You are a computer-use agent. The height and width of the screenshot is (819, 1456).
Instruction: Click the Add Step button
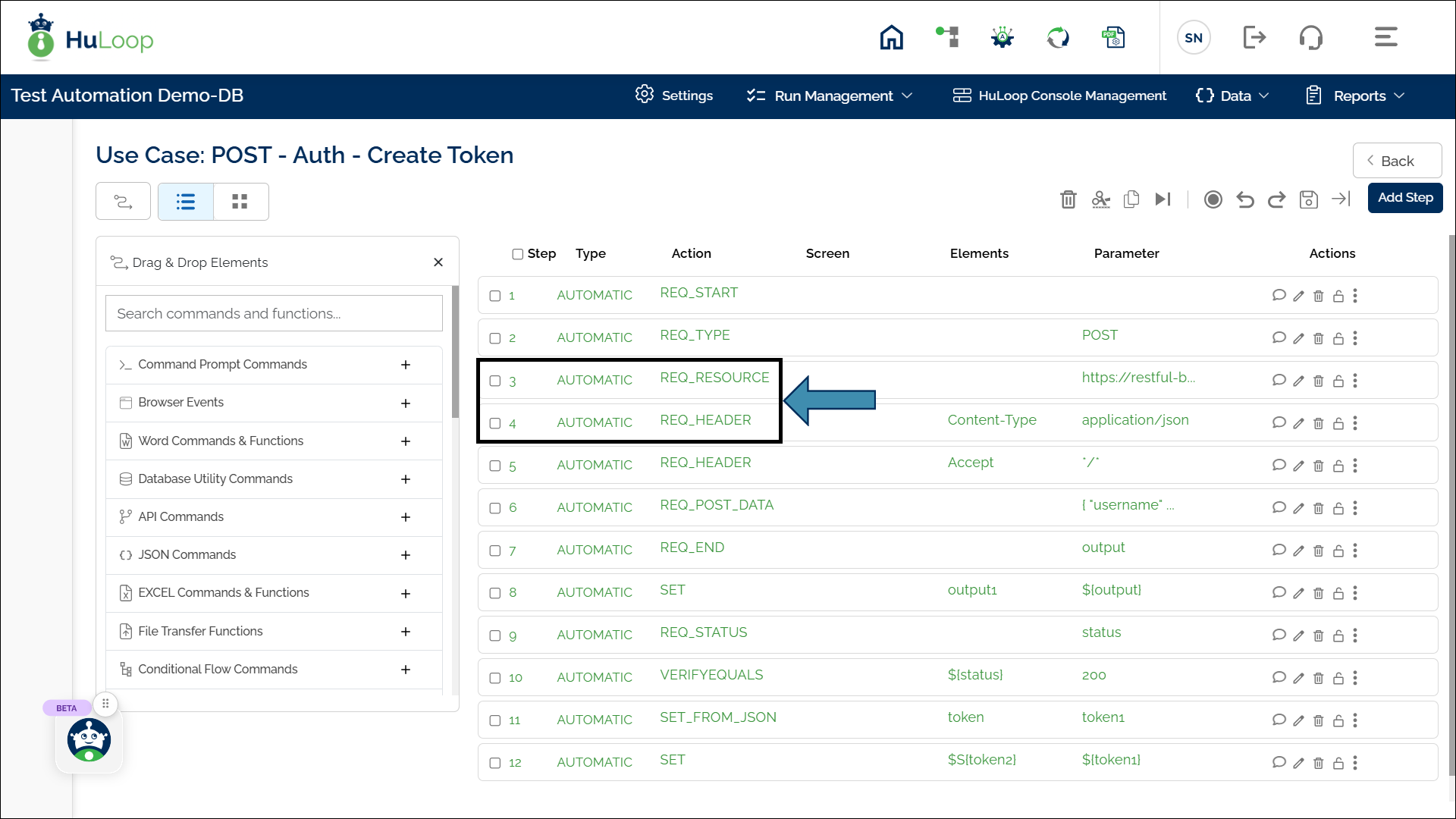tap(1404, 198)
